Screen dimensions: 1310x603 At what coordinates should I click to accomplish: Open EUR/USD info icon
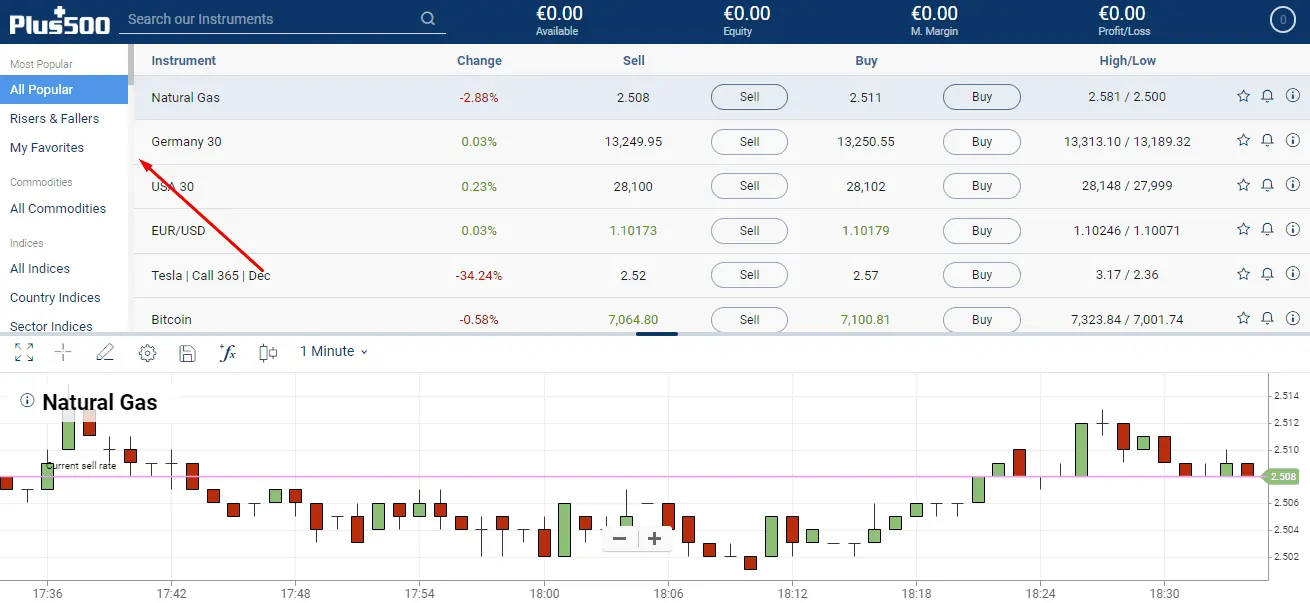[x=1292, y=229]
